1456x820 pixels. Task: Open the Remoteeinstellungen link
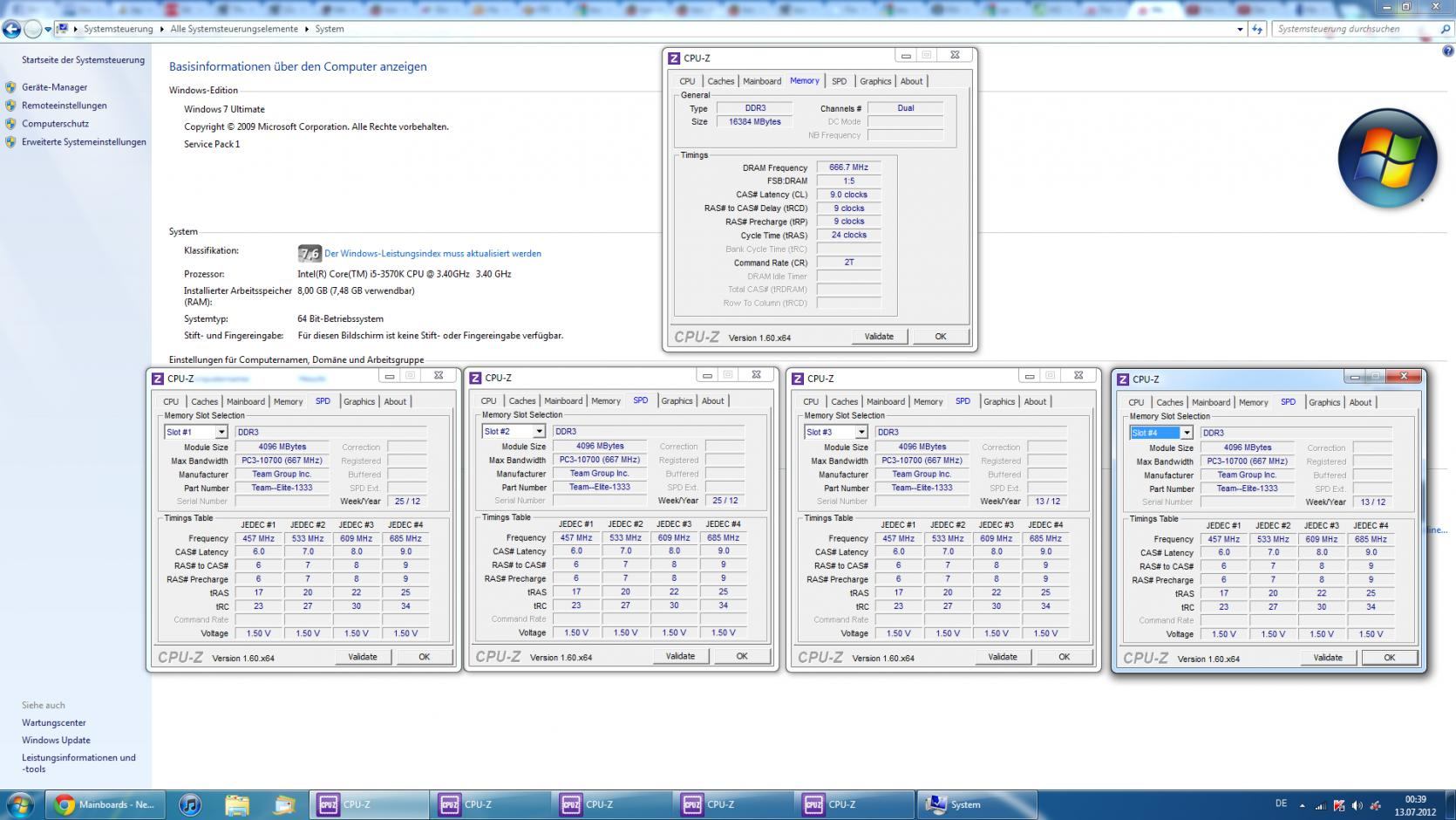click(65, 106)
